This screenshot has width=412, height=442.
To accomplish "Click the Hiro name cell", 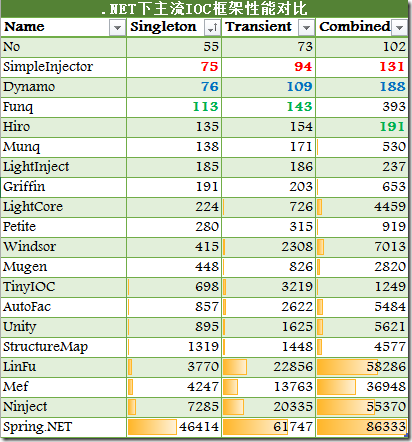I will pyautogui.click(x=64, y=127).
